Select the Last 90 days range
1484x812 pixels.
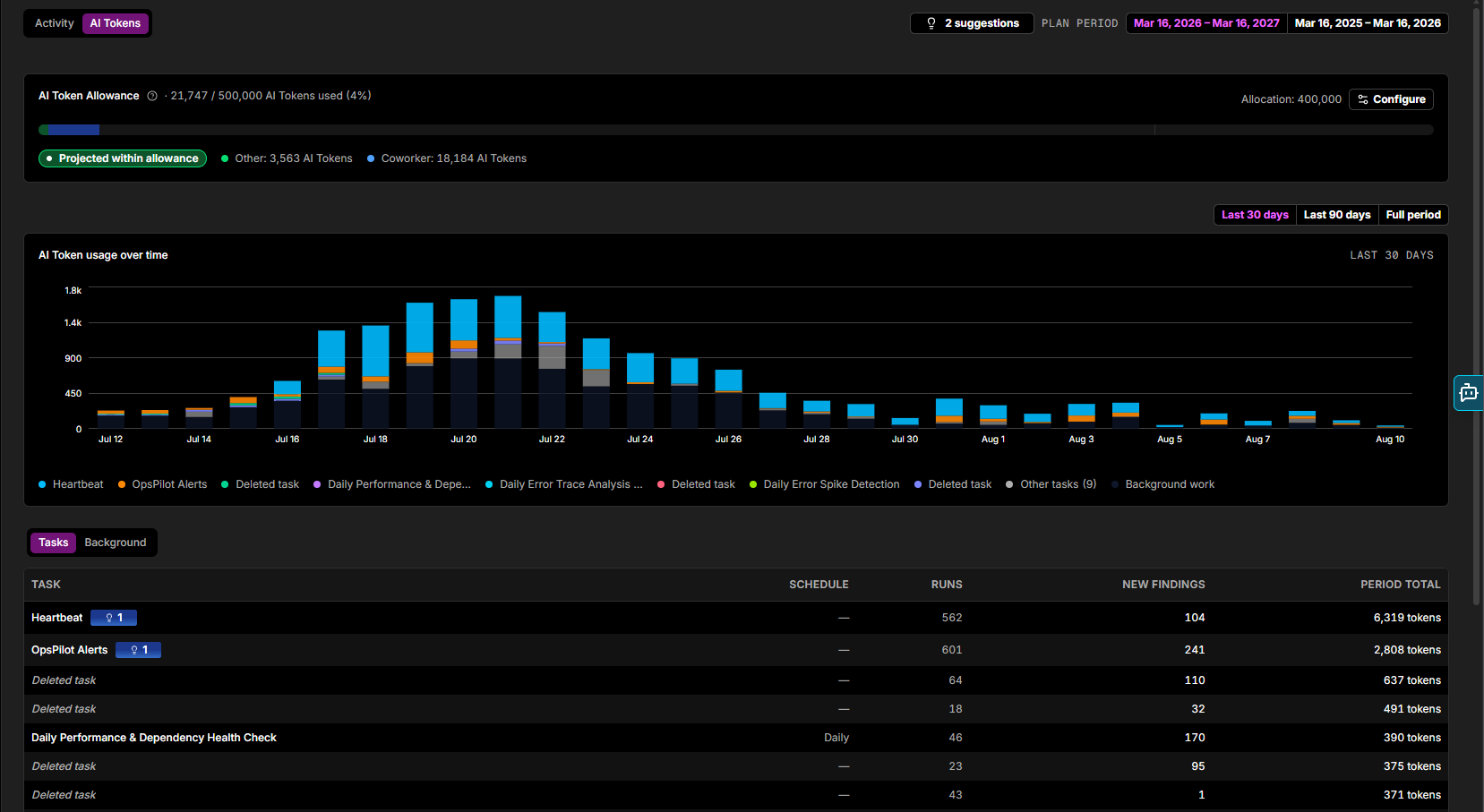pyautogui.click(x=1337, y=215)
